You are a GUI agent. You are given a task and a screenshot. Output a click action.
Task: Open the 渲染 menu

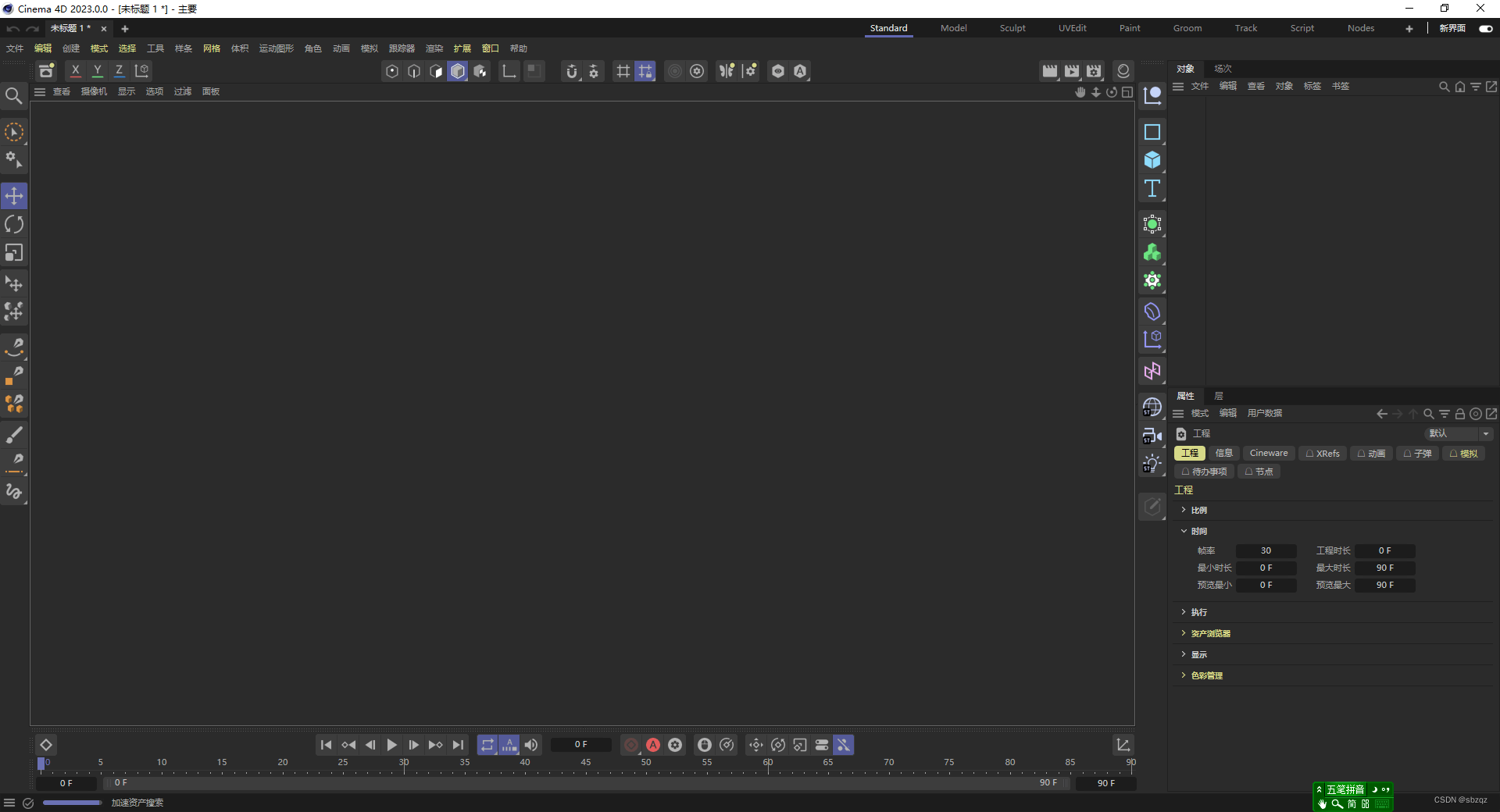(x=434, y=48)
